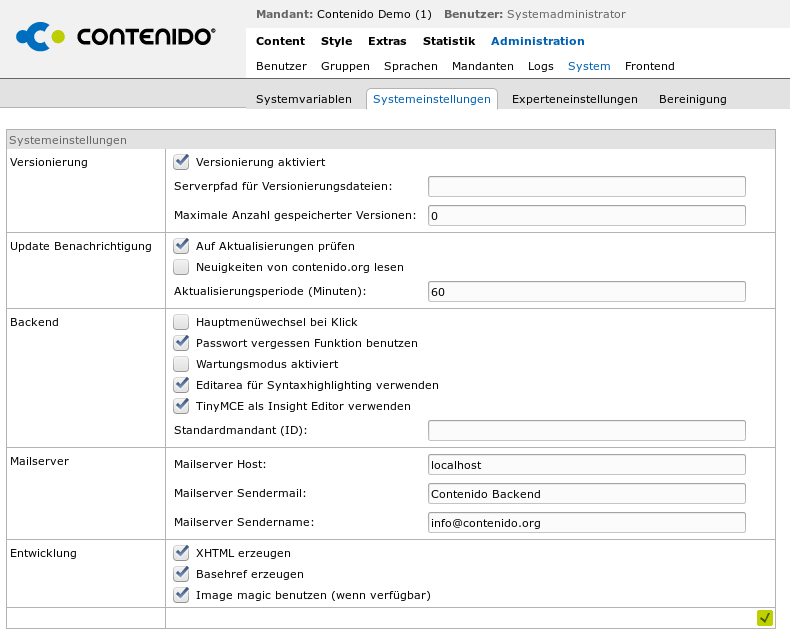Disable the Versionierung aktiviert checkbox
Viewport: 790px width, 630px height.
[x=181, y=161]
